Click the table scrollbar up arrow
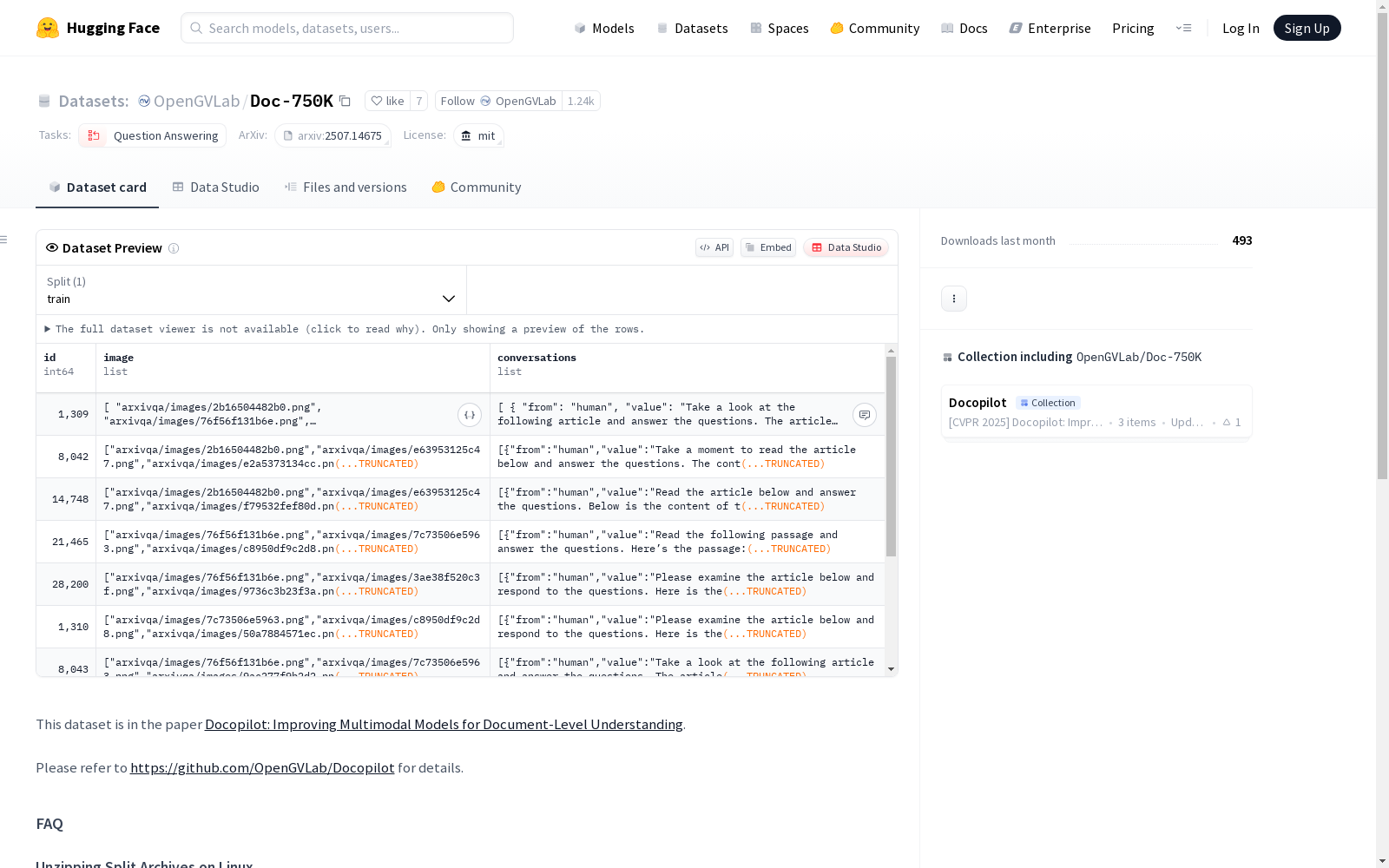 [891, 351]
